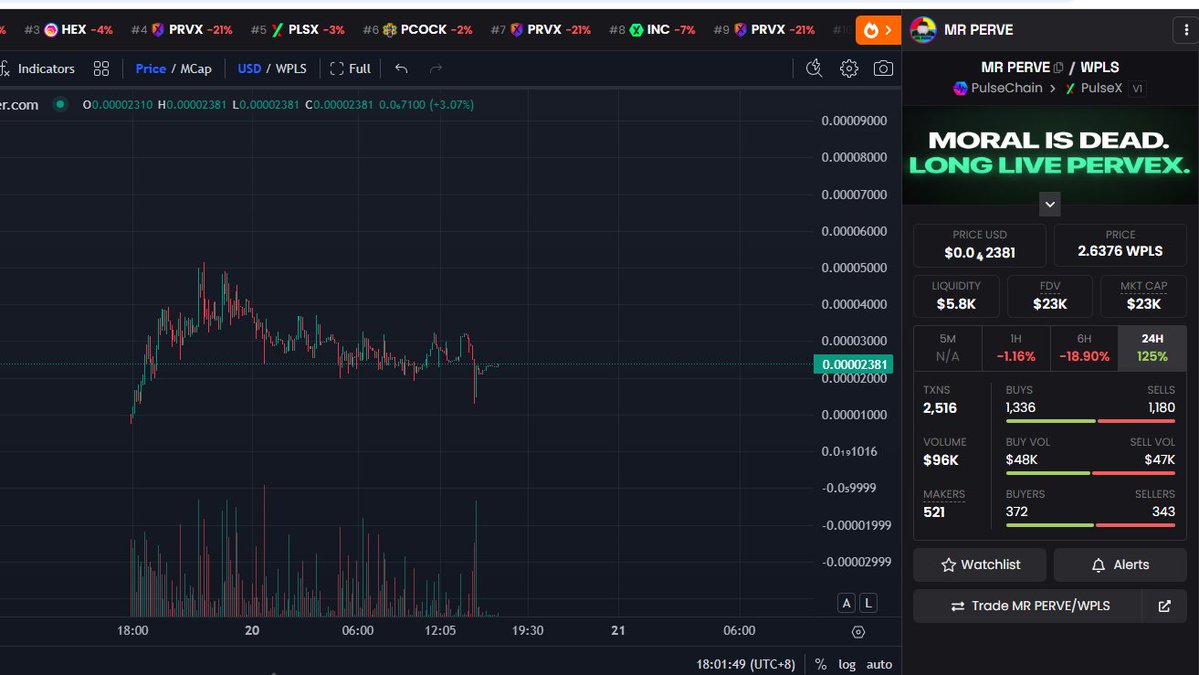Click the TXNS 2,516 stat
The image size is (1199, 675).
(940, 400)
